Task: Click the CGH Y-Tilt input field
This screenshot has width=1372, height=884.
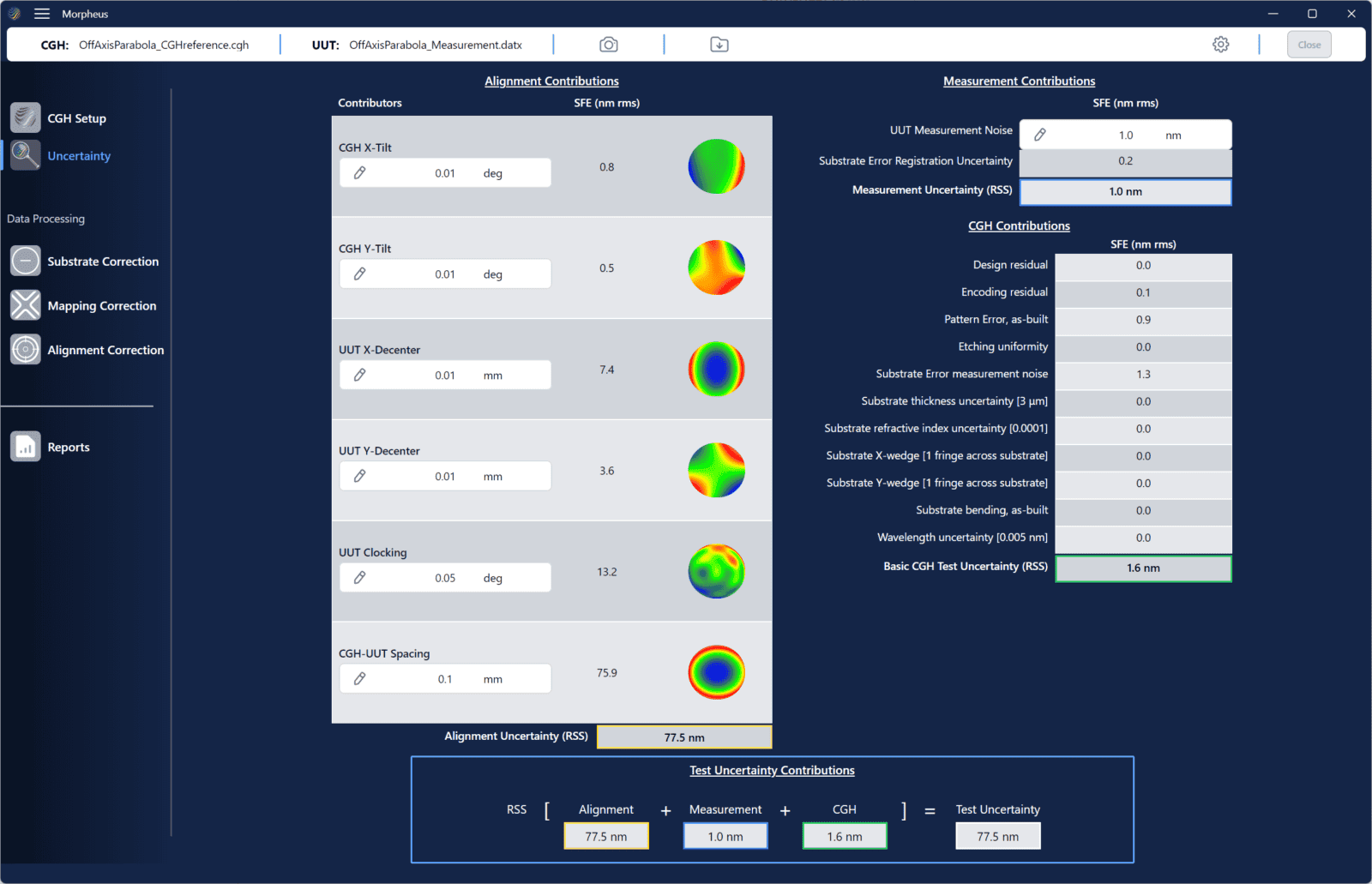Action: click(x=445, y=274)
